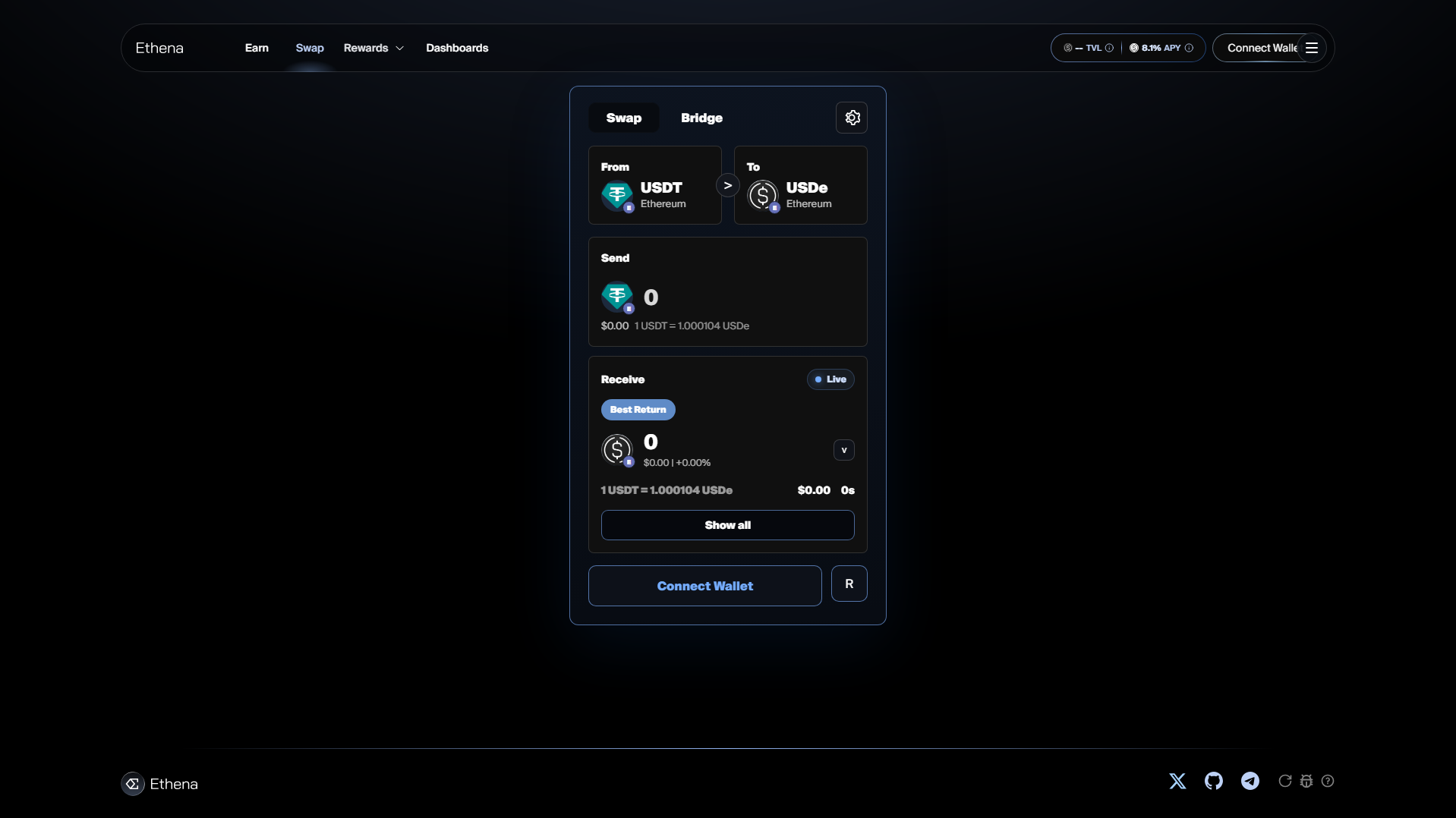Open the Telegram link in footer
Viewport: 1456px width, 818px height.
click(1250, 781)
